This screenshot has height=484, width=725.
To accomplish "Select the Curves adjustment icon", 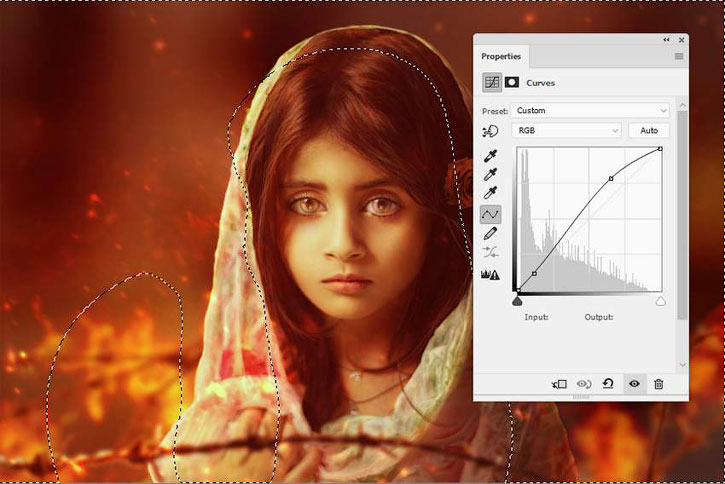I will coord(492,83).
